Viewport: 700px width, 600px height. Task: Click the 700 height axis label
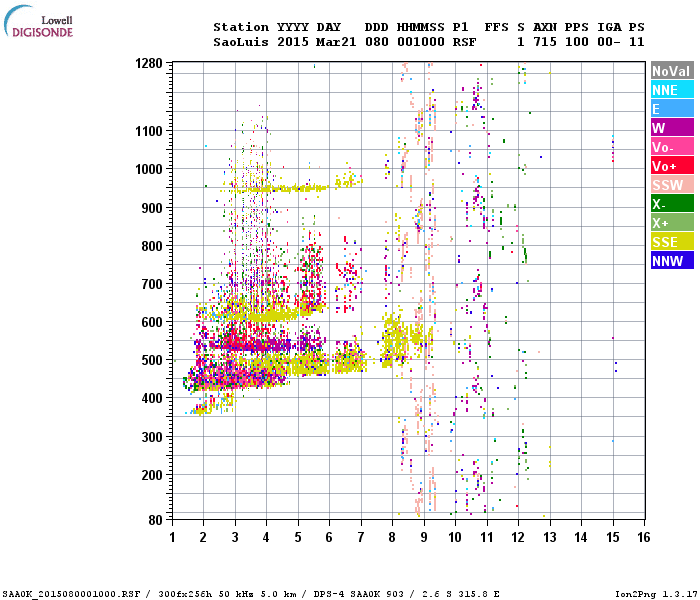(152, 284)
